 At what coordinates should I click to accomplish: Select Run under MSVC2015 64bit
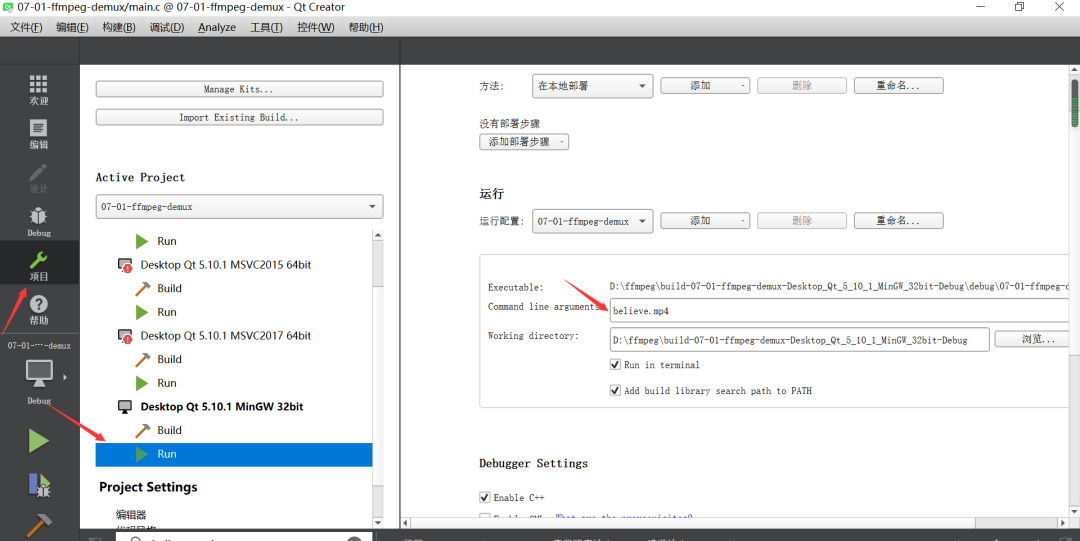coord(167,312)
